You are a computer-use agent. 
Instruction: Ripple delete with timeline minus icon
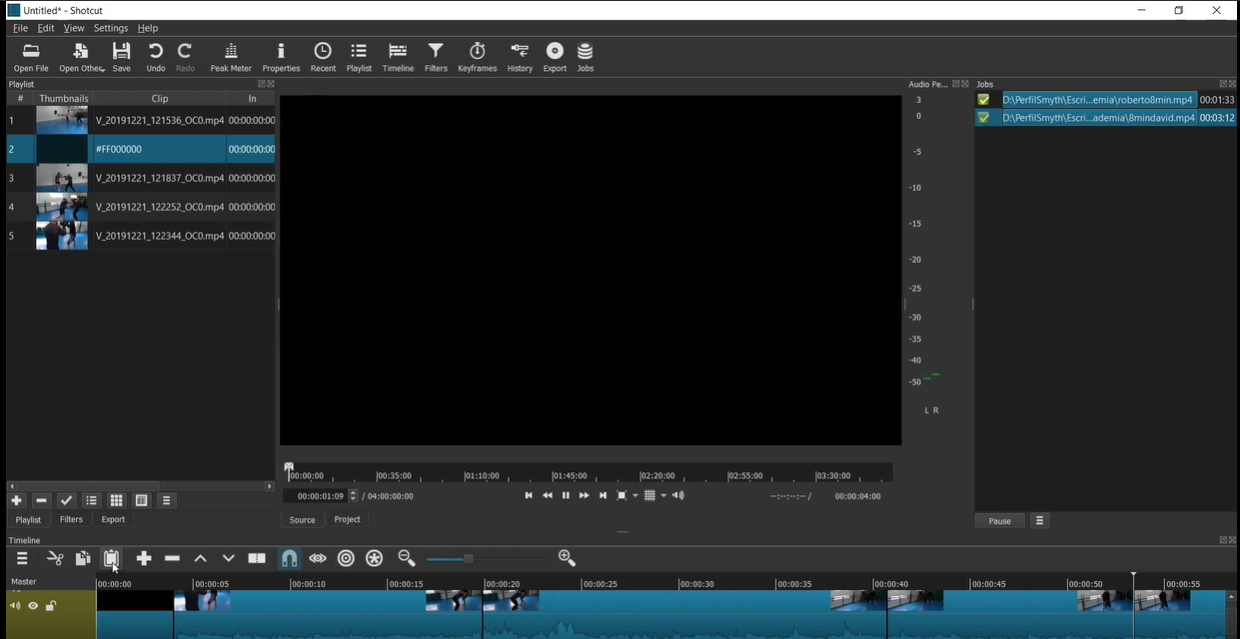(172, 558)
